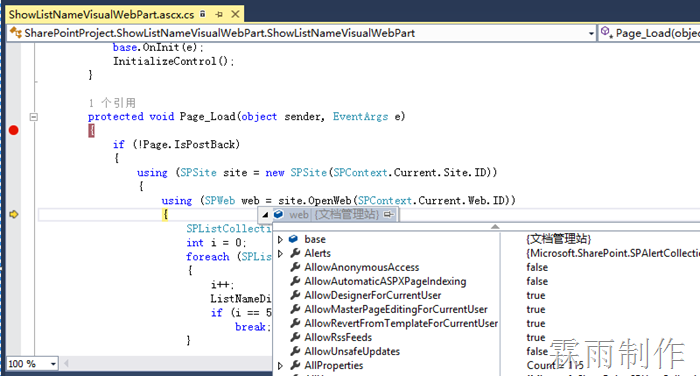Click the AllowDesignerForCurrentUser wrench icon
This screenshot has height=376, width=700.
pyautogui.click(x=295, y=295)
